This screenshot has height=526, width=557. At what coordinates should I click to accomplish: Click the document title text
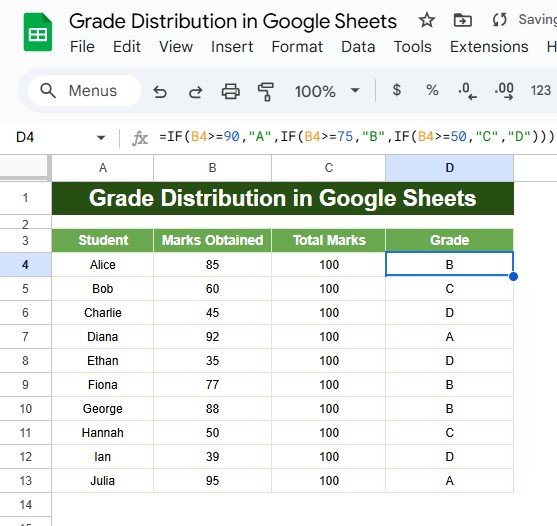(233, 21)
